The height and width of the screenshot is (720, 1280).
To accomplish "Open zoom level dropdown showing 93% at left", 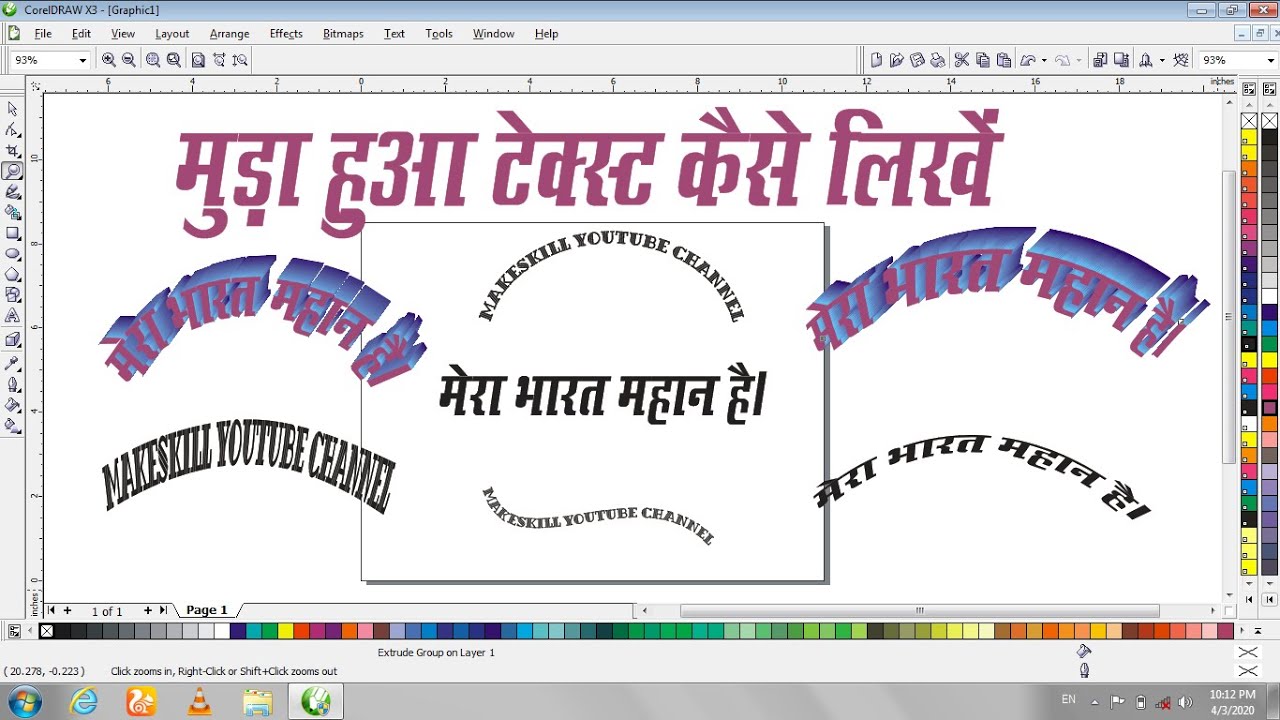I will pos(82,60).
